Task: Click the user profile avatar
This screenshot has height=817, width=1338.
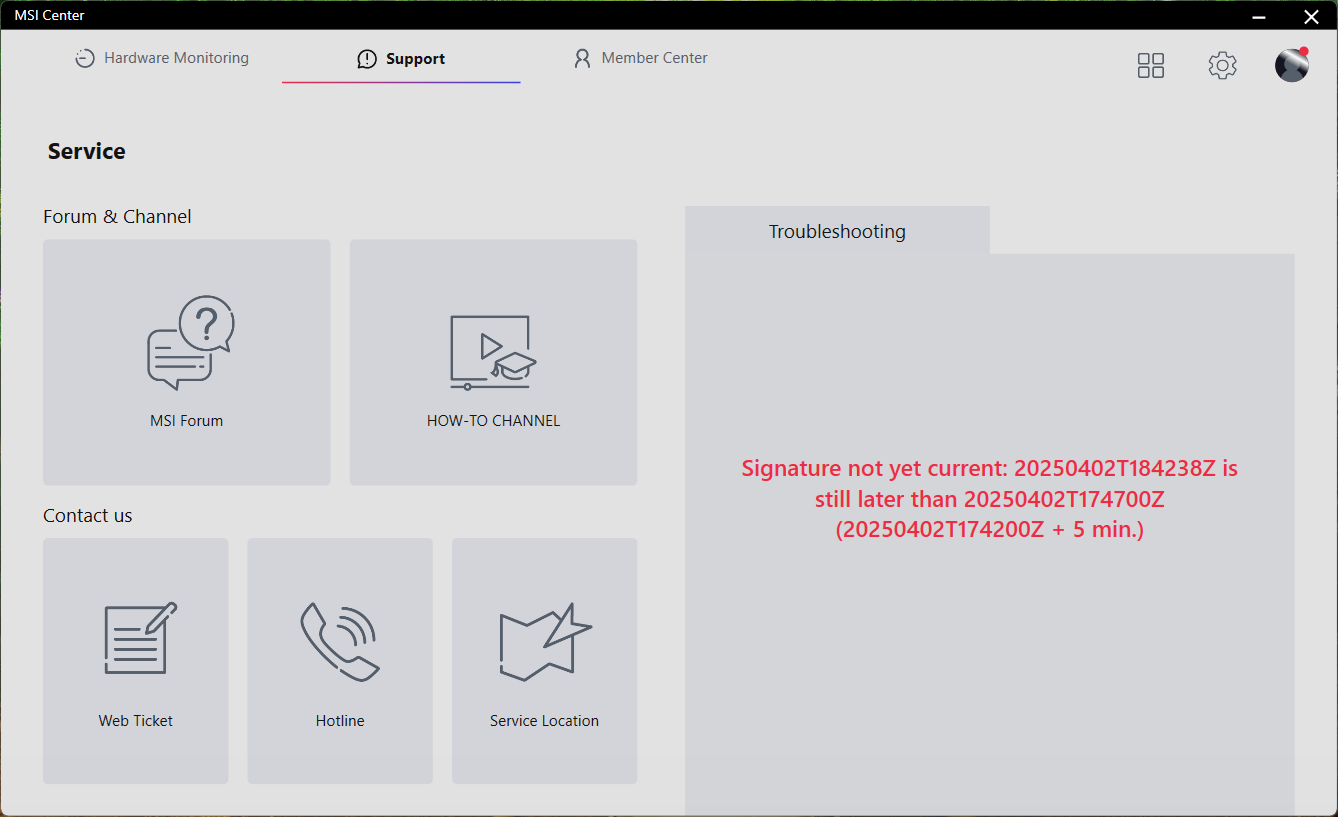Action: [1292, 64]
